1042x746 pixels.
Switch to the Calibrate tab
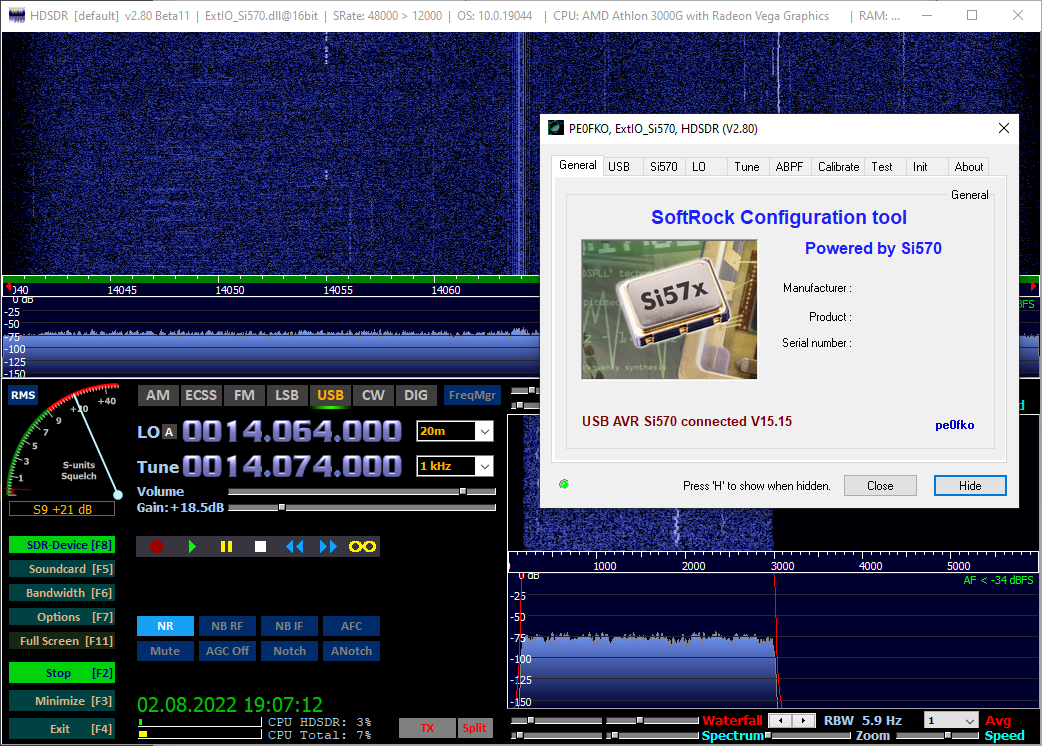click(x=838, y=166)
